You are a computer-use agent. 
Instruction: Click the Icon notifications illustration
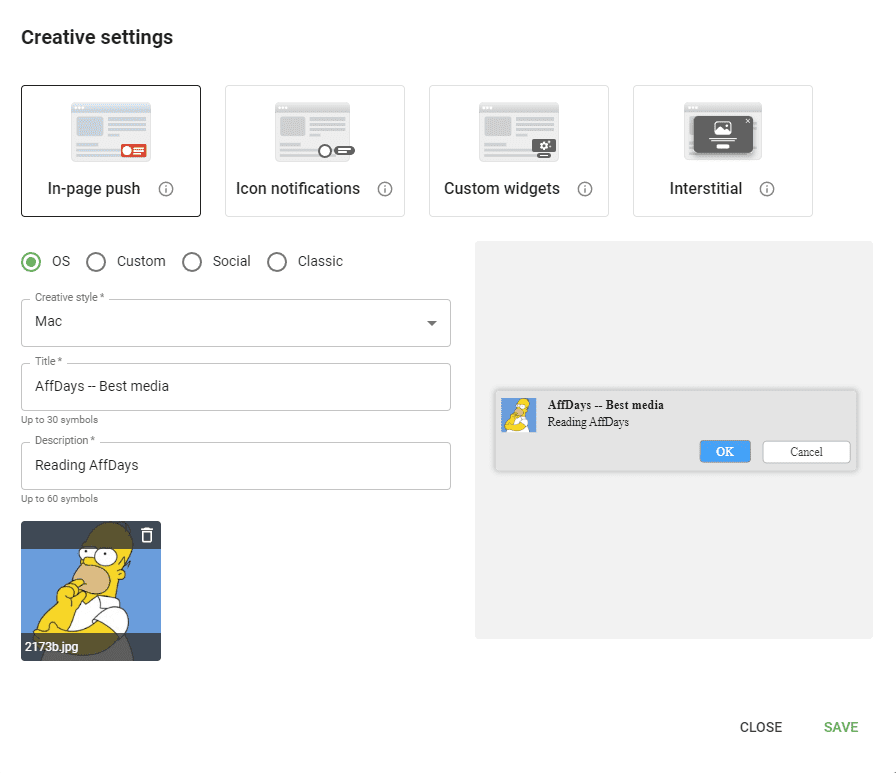[315, 132]
